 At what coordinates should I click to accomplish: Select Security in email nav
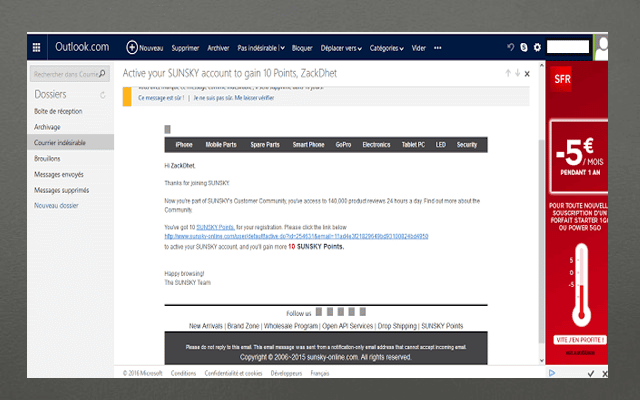tap(467, 144)
